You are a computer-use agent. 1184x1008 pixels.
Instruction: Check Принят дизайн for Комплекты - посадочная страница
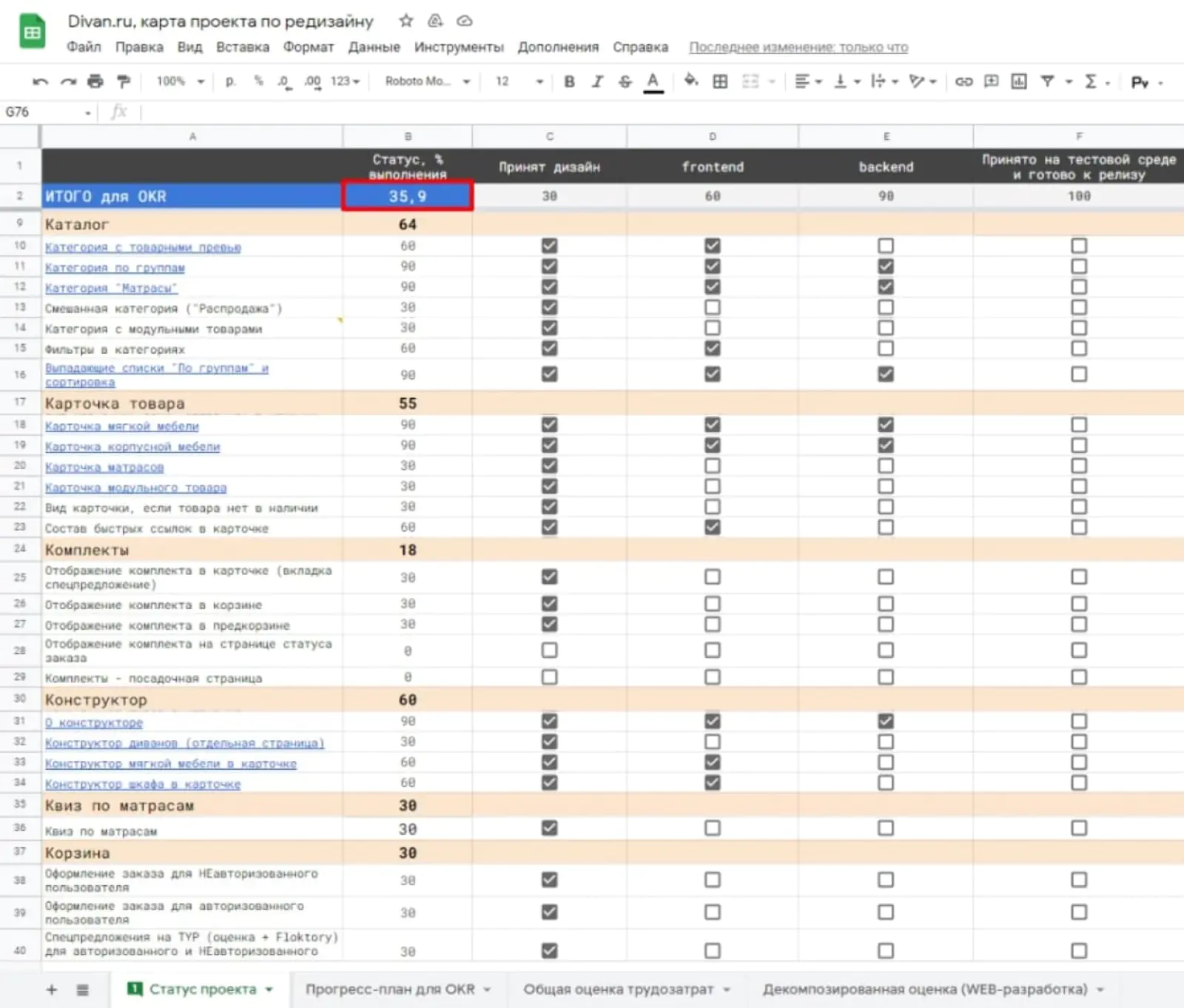click(x=549, y=677)
